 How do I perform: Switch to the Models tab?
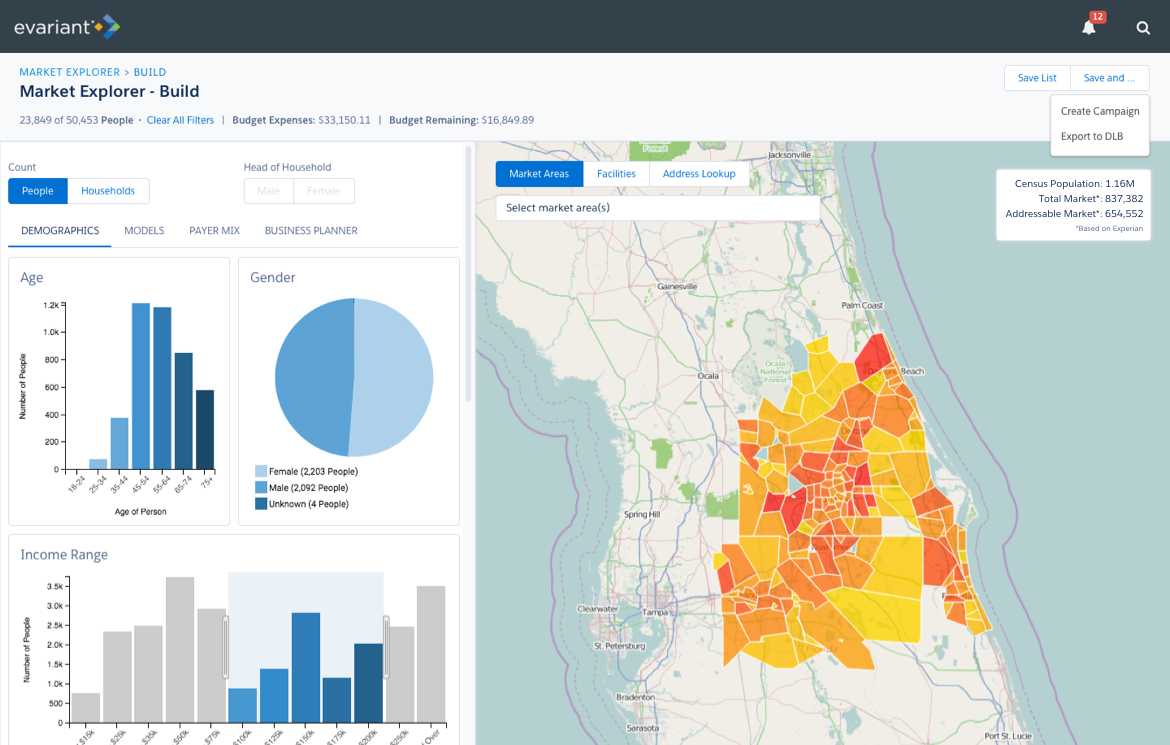(x=144, y=230)
